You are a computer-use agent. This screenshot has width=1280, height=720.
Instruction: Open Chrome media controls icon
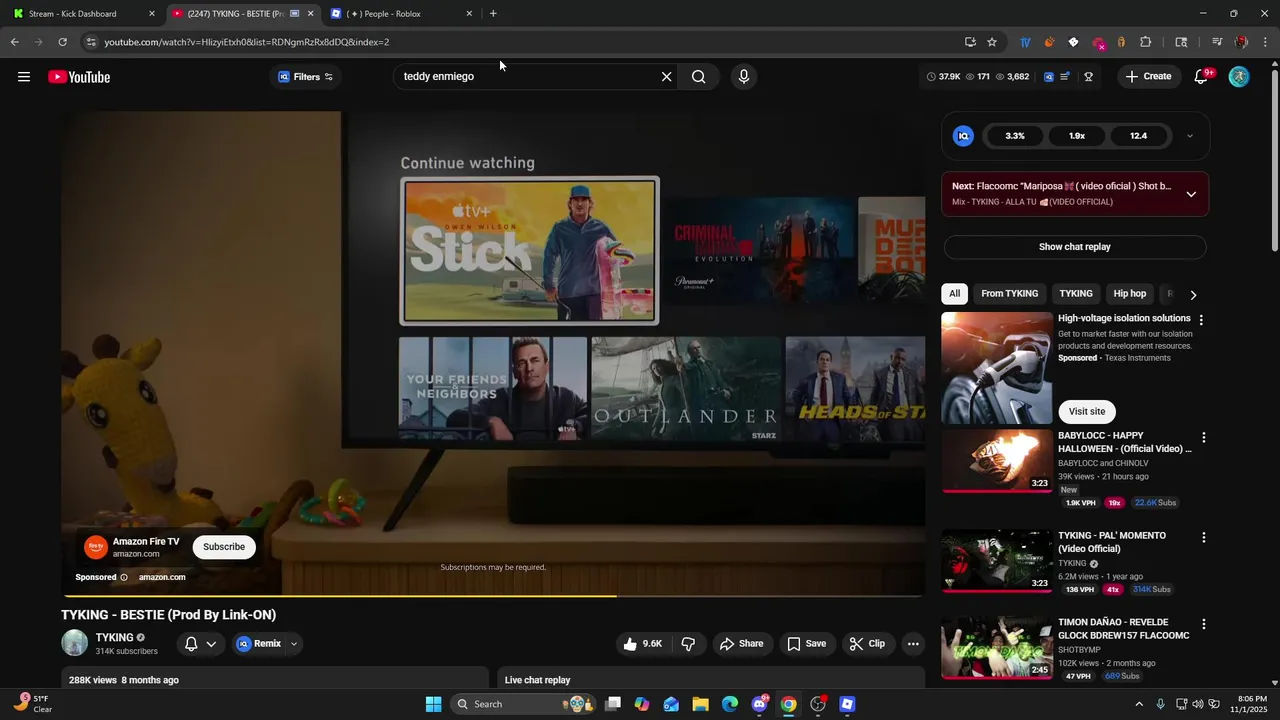(1217, 42)
